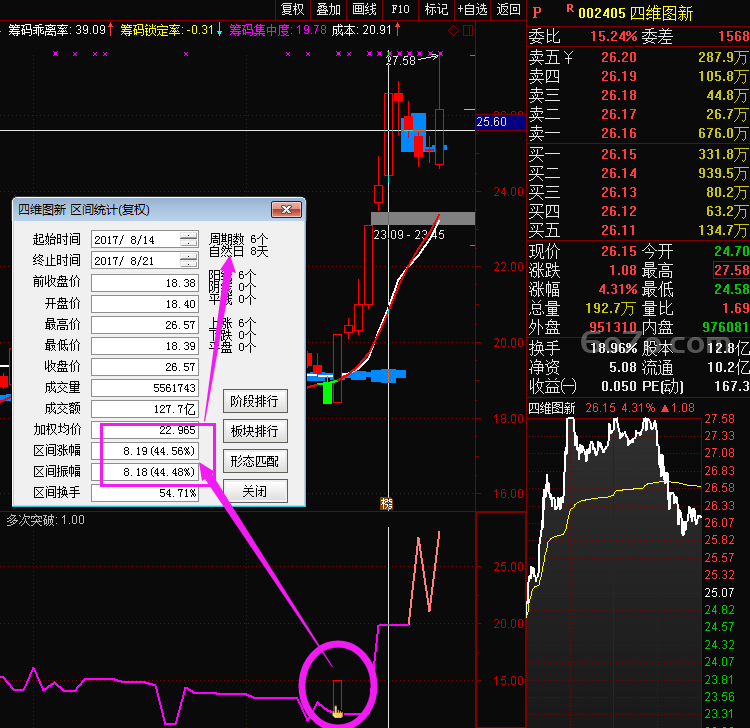Click the +自选 add-to-watchlist button
This screenshot has width=750, height=728.
(472, 9)
